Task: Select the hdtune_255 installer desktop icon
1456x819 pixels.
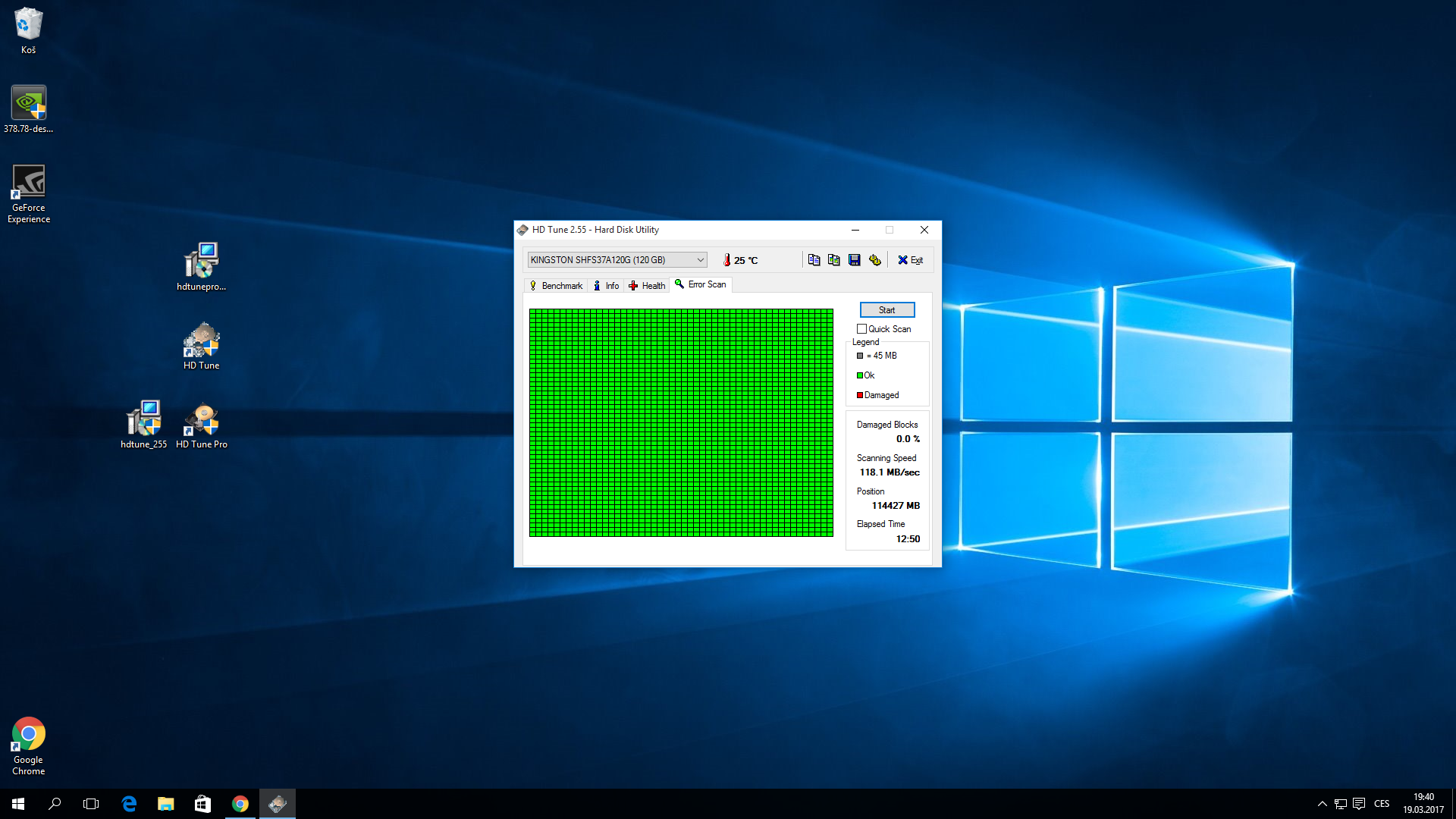Action: (x=143, y=425)
